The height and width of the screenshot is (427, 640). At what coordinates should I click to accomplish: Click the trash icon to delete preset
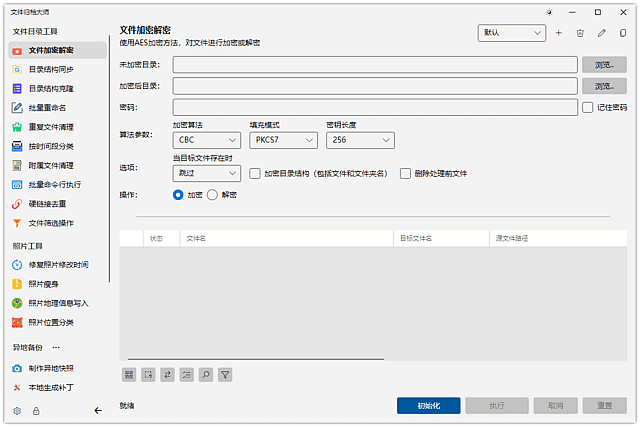pyautogui.click(x=580, y=33)
